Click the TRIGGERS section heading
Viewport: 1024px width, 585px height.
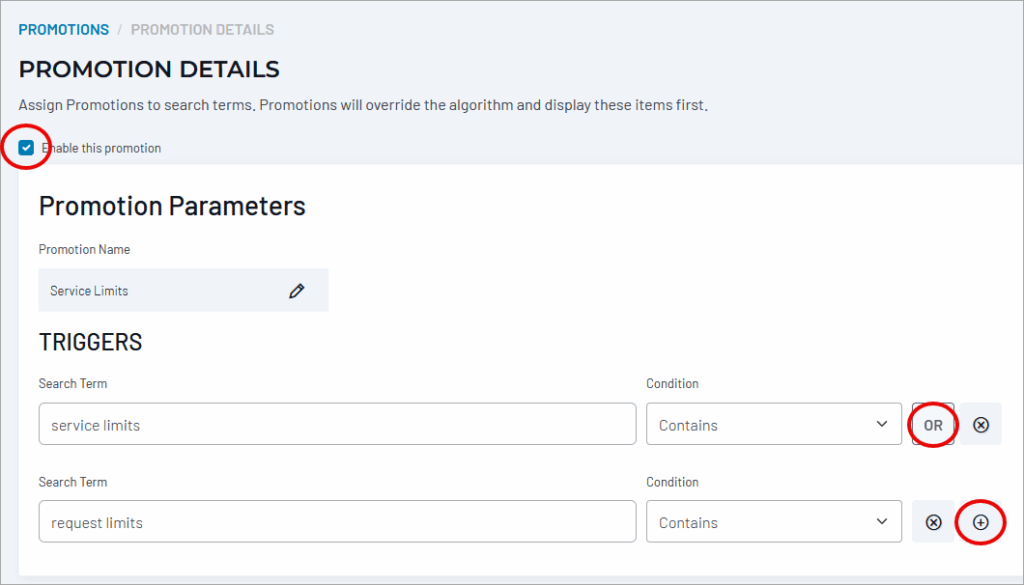[91, 342]
